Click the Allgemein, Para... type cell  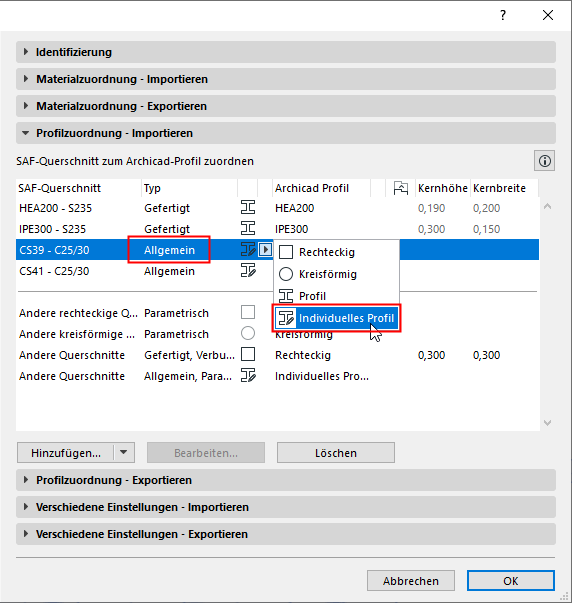coord(188,376)
